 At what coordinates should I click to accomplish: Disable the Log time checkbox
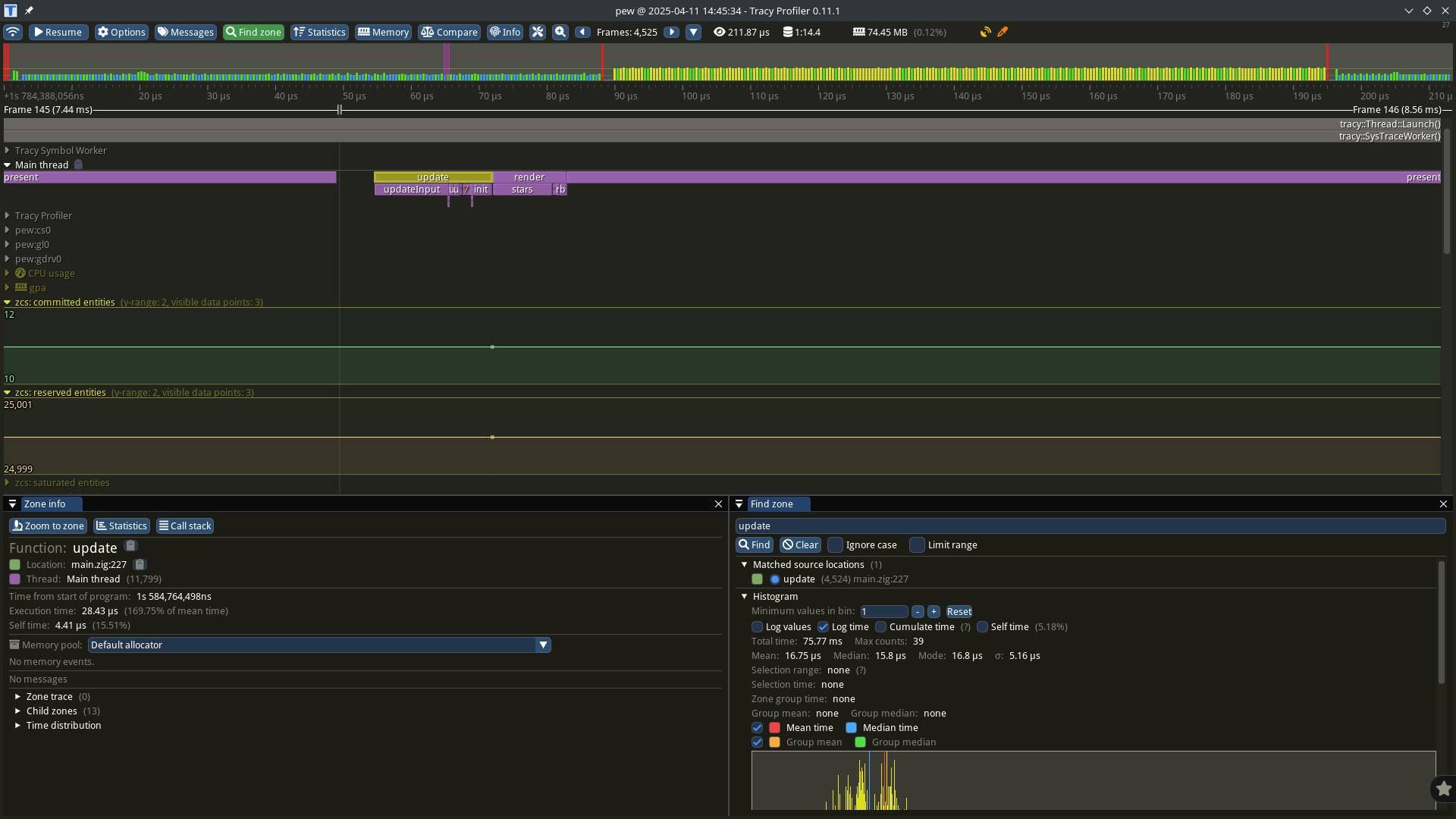[823, 626]
